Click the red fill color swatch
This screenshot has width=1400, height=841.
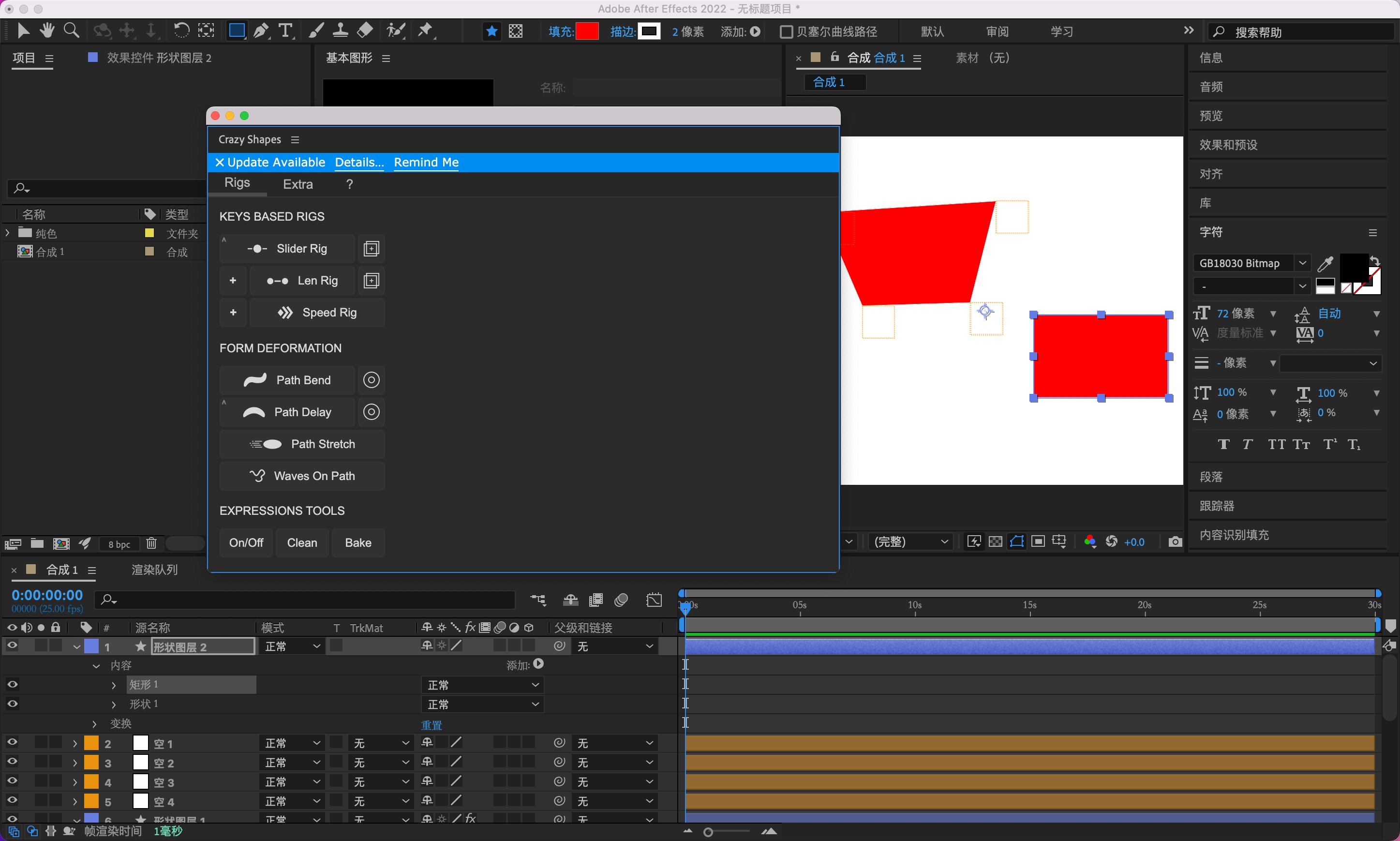587,32
